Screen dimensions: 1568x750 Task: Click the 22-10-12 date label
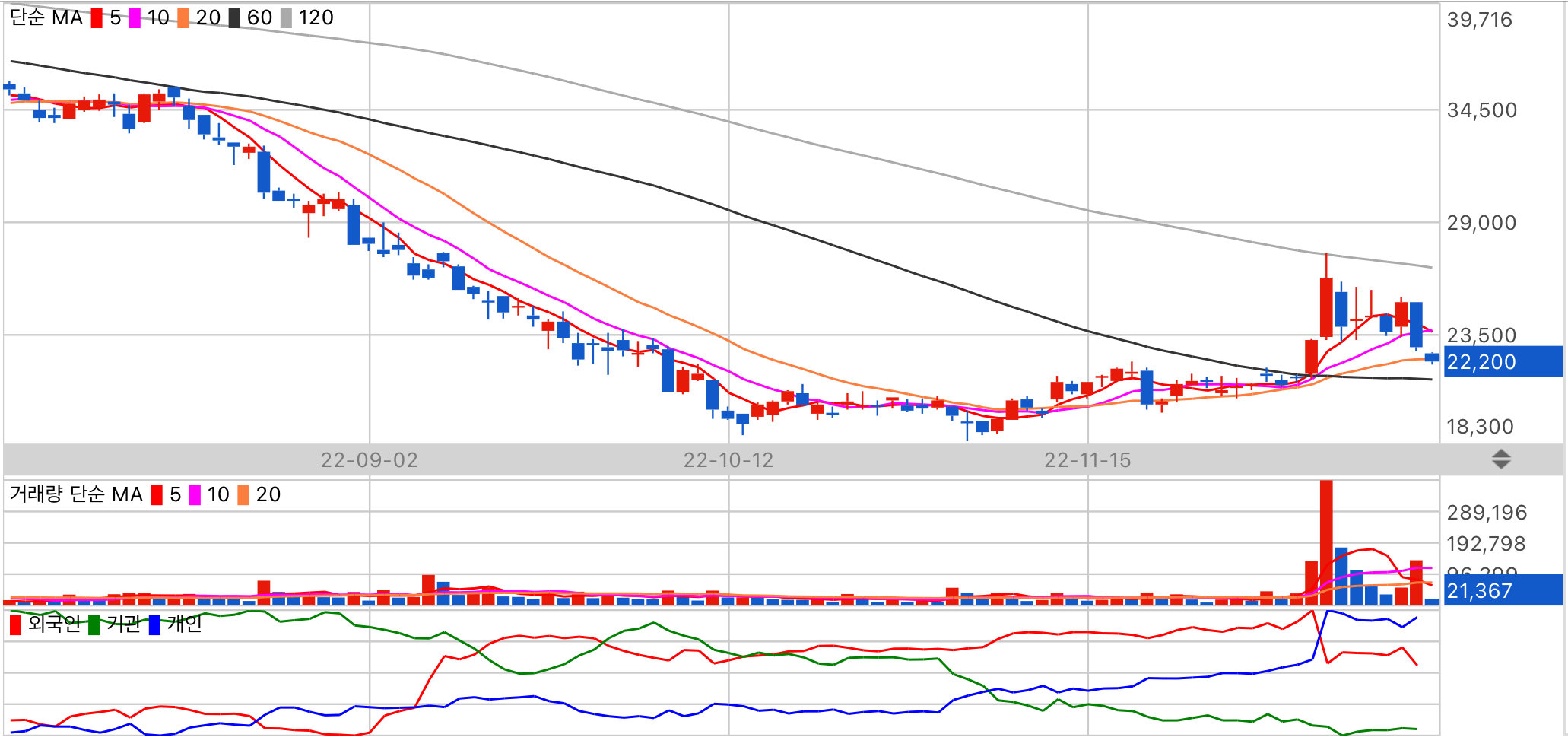click(x=728, y=460)
